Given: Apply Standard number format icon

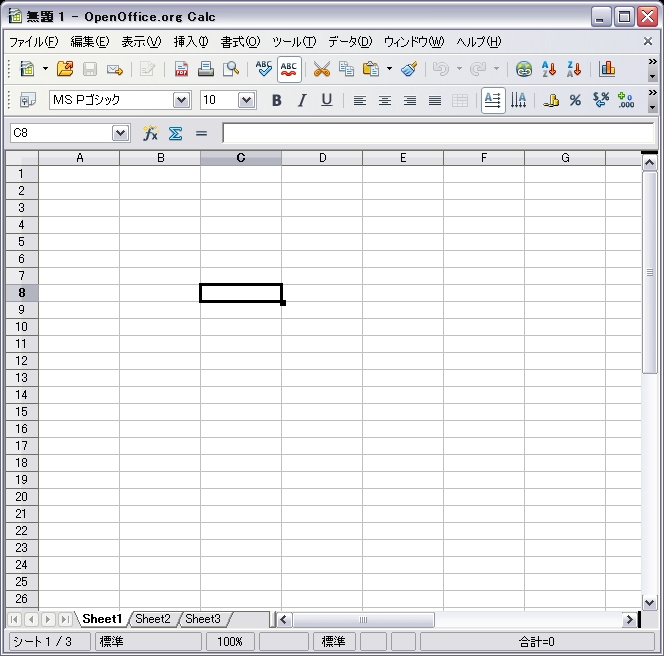Looking at the screenshot, I should pyautogui.click(x=600, y=100).
